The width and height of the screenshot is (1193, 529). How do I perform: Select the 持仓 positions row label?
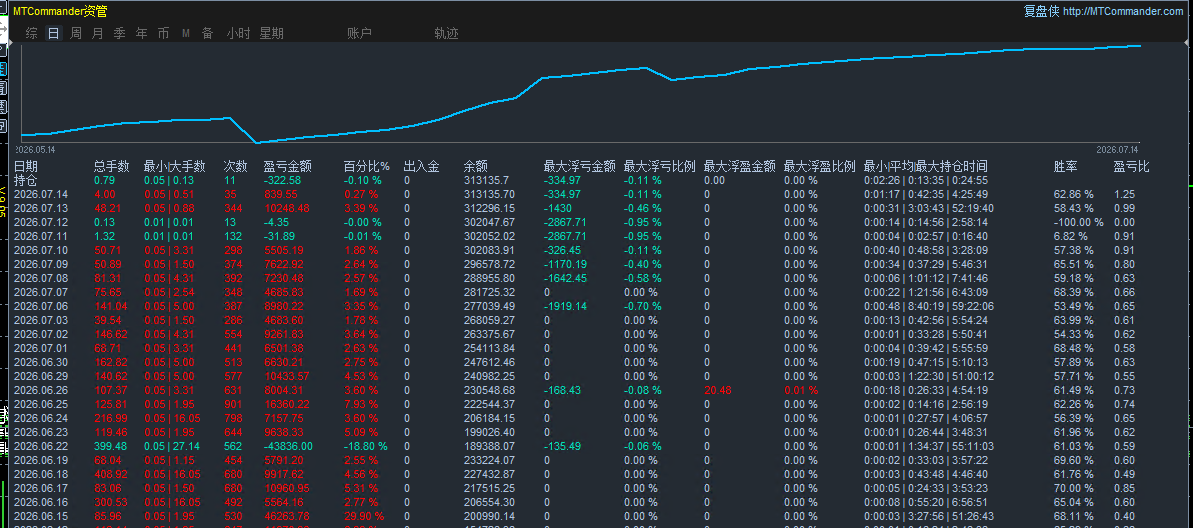[25, 180]
